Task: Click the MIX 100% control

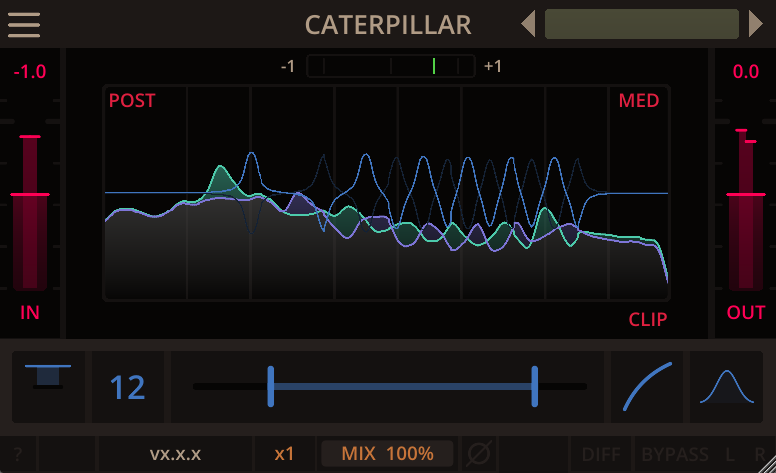Action: (x=387, y=454)
